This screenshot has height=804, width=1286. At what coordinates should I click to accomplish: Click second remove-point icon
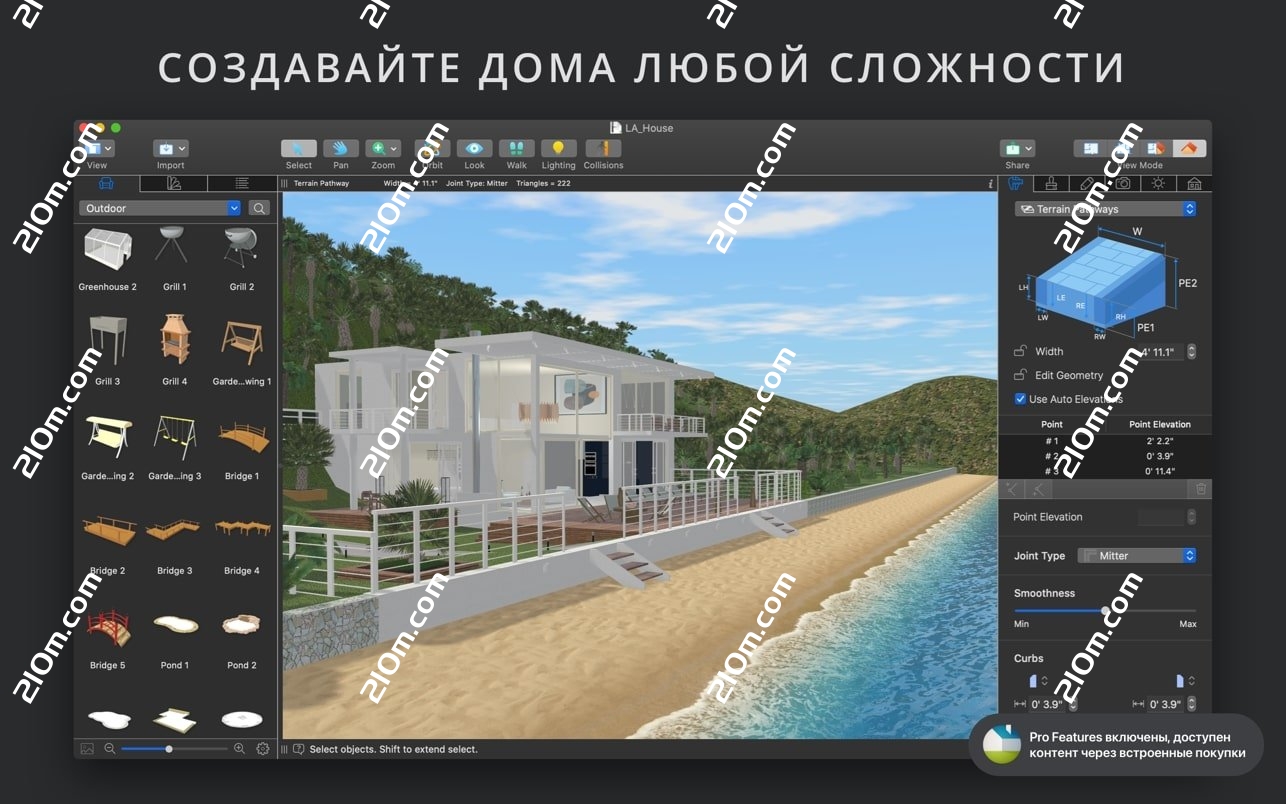click(1039, 488)
